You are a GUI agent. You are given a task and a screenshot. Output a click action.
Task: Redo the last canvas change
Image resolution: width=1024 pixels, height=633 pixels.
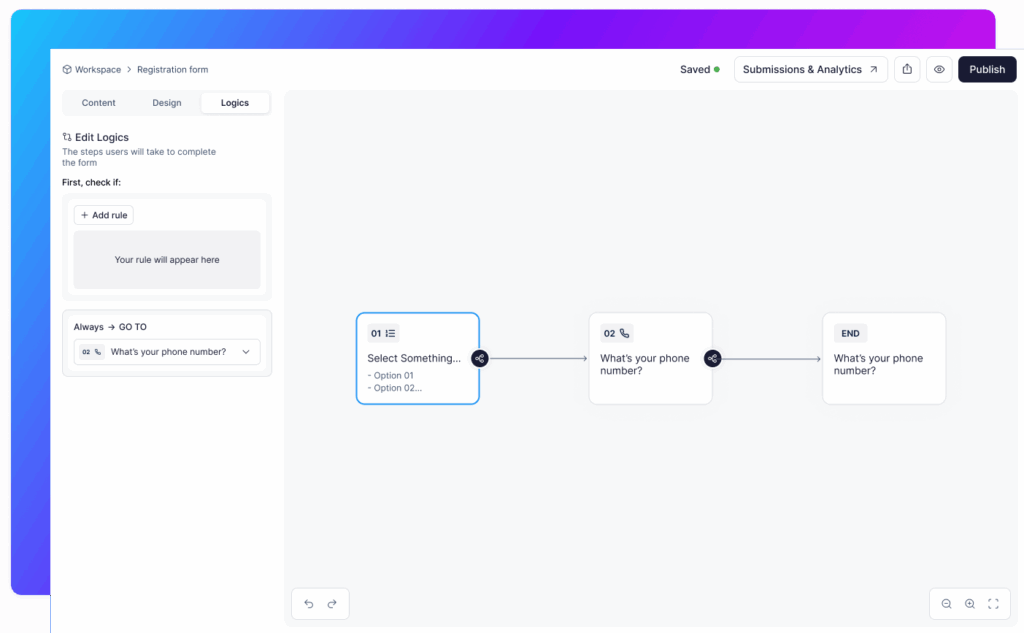pyautogui.click(x=332, y=603)
